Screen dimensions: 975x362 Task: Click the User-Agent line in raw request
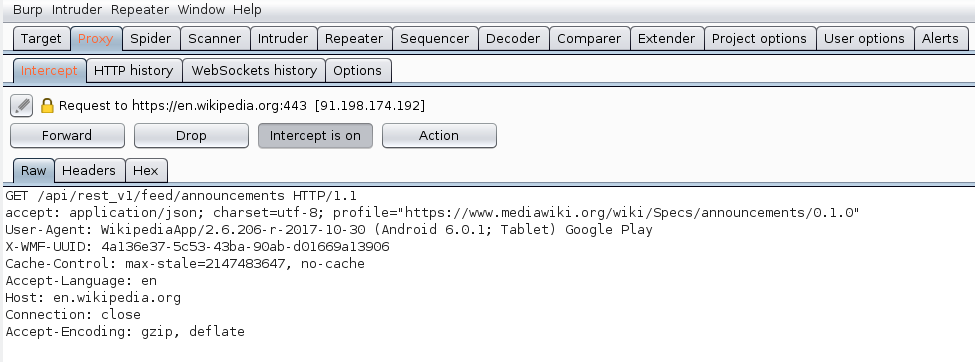[329, 230]
